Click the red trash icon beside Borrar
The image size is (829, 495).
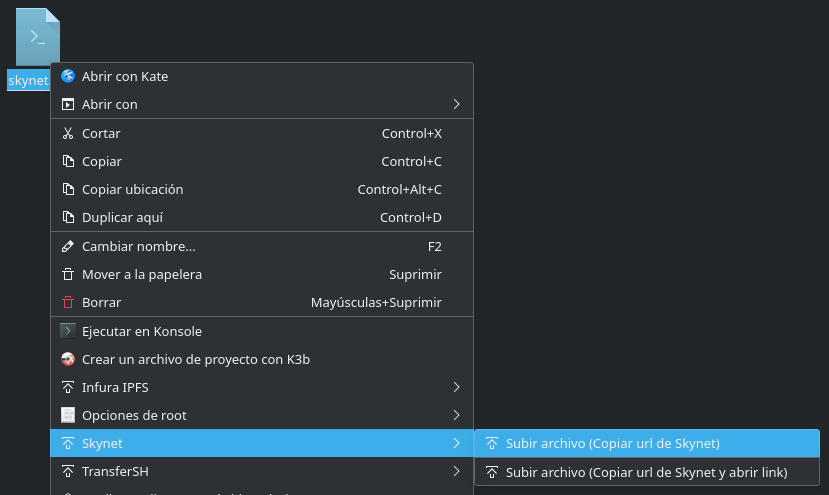point(68,302)
